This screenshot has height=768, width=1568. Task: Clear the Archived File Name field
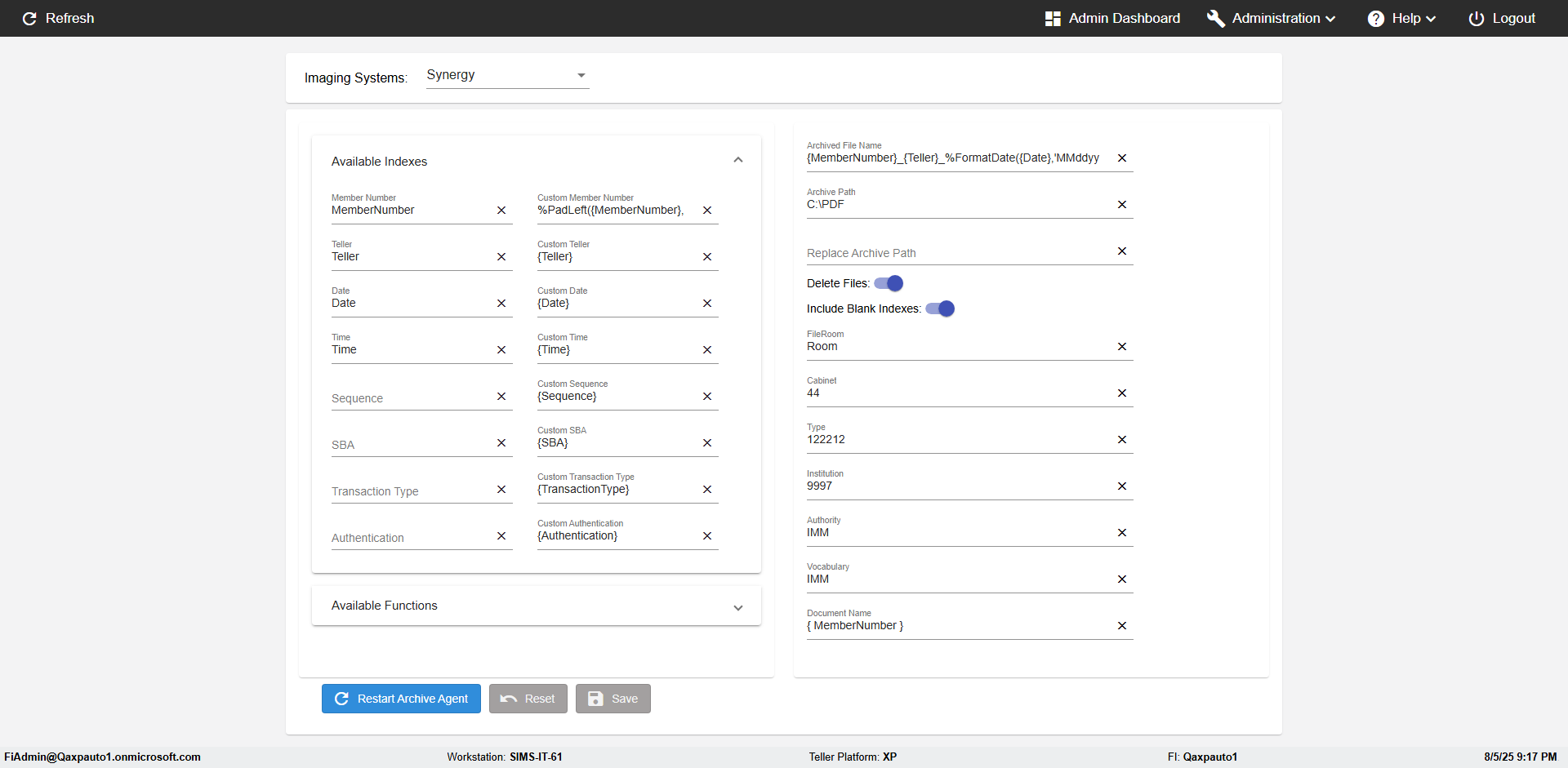tap(1122, 158)
